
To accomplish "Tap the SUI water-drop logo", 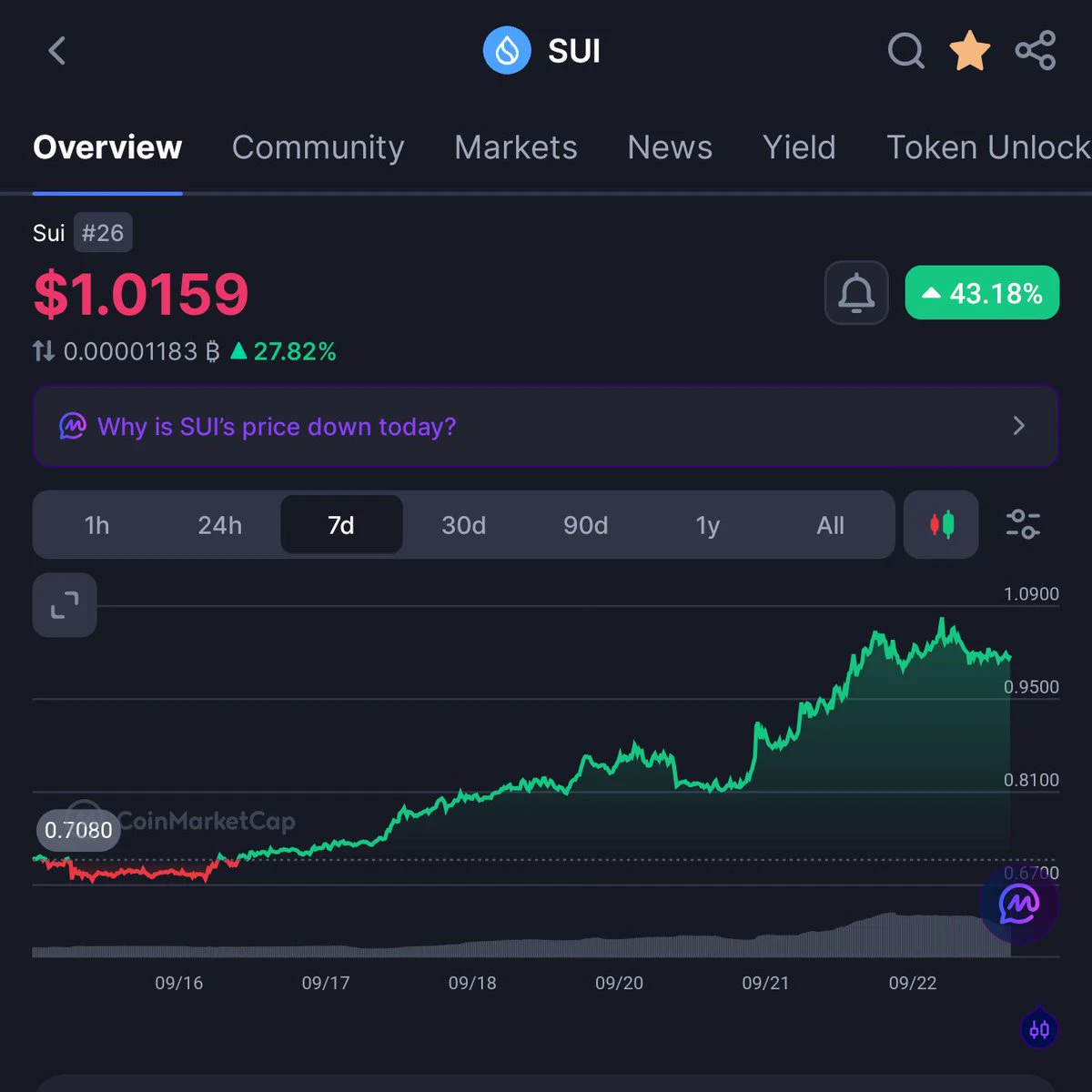I will coord(507,51).
